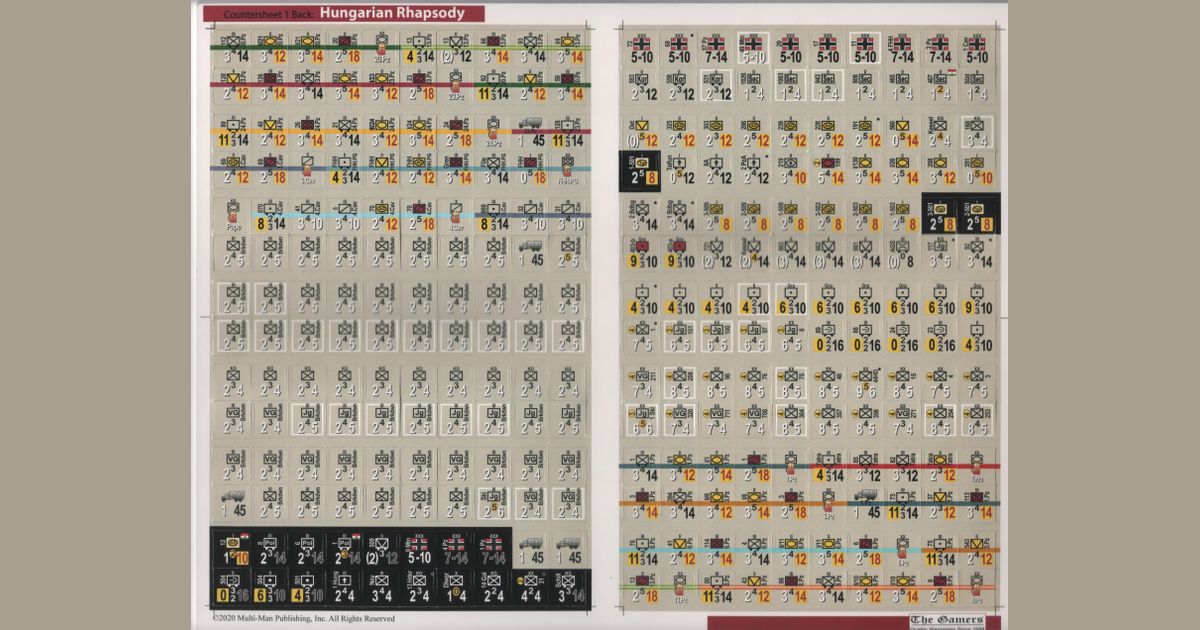Image resolution: width=1200 pixels, height=630 pixels.
Task: Choose the black counter with yellow 6
Action: (x=270, y=585)
